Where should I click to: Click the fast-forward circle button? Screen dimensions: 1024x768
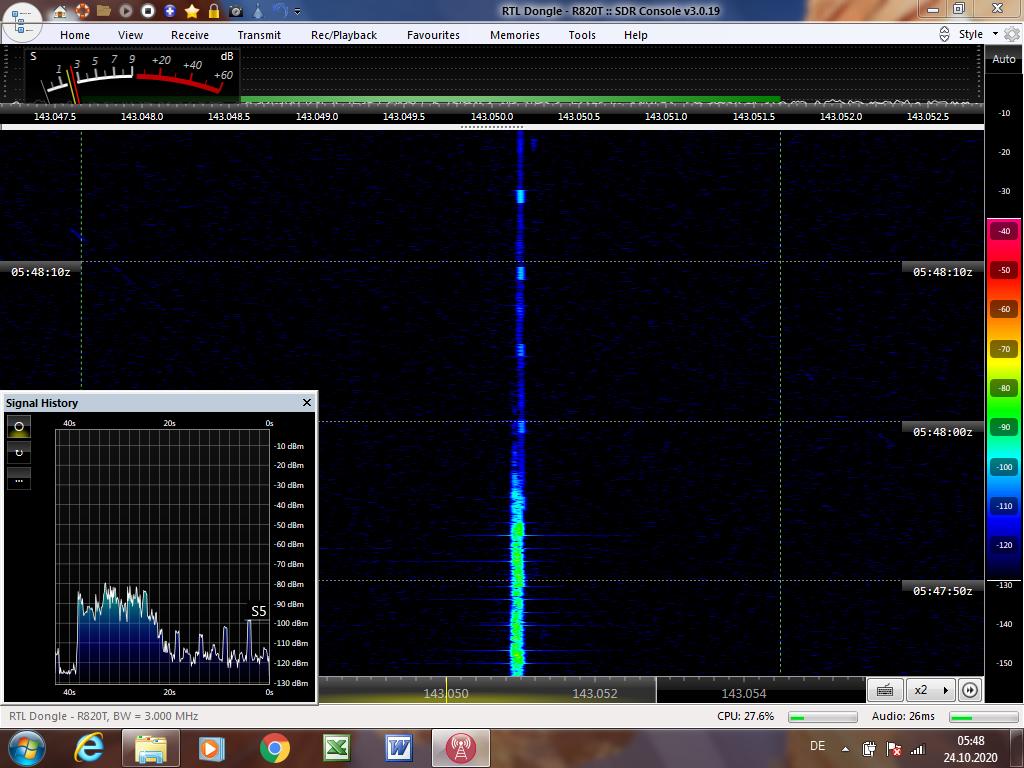point(970,690)
